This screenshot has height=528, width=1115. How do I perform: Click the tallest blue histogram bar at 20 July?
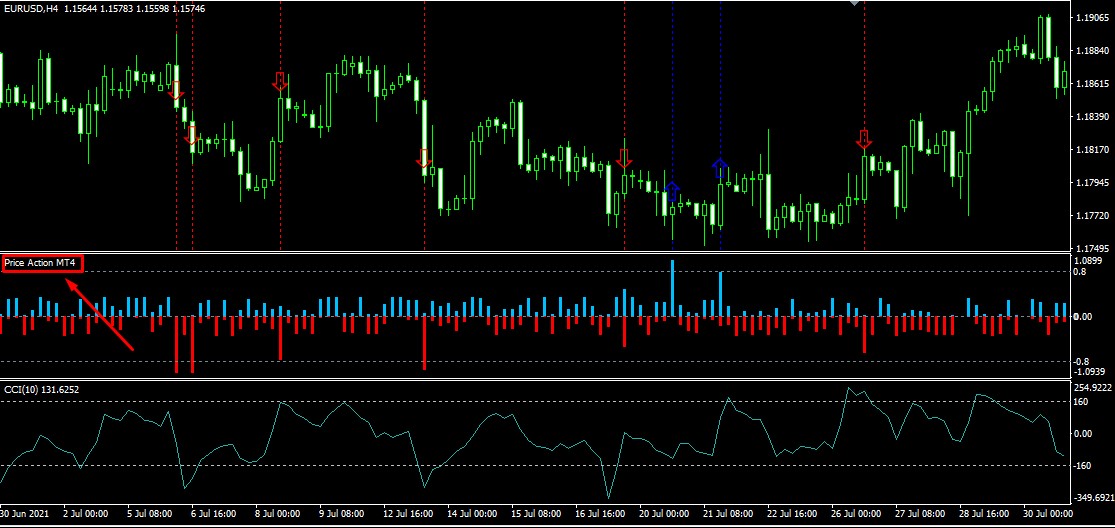tap(672, 289)
